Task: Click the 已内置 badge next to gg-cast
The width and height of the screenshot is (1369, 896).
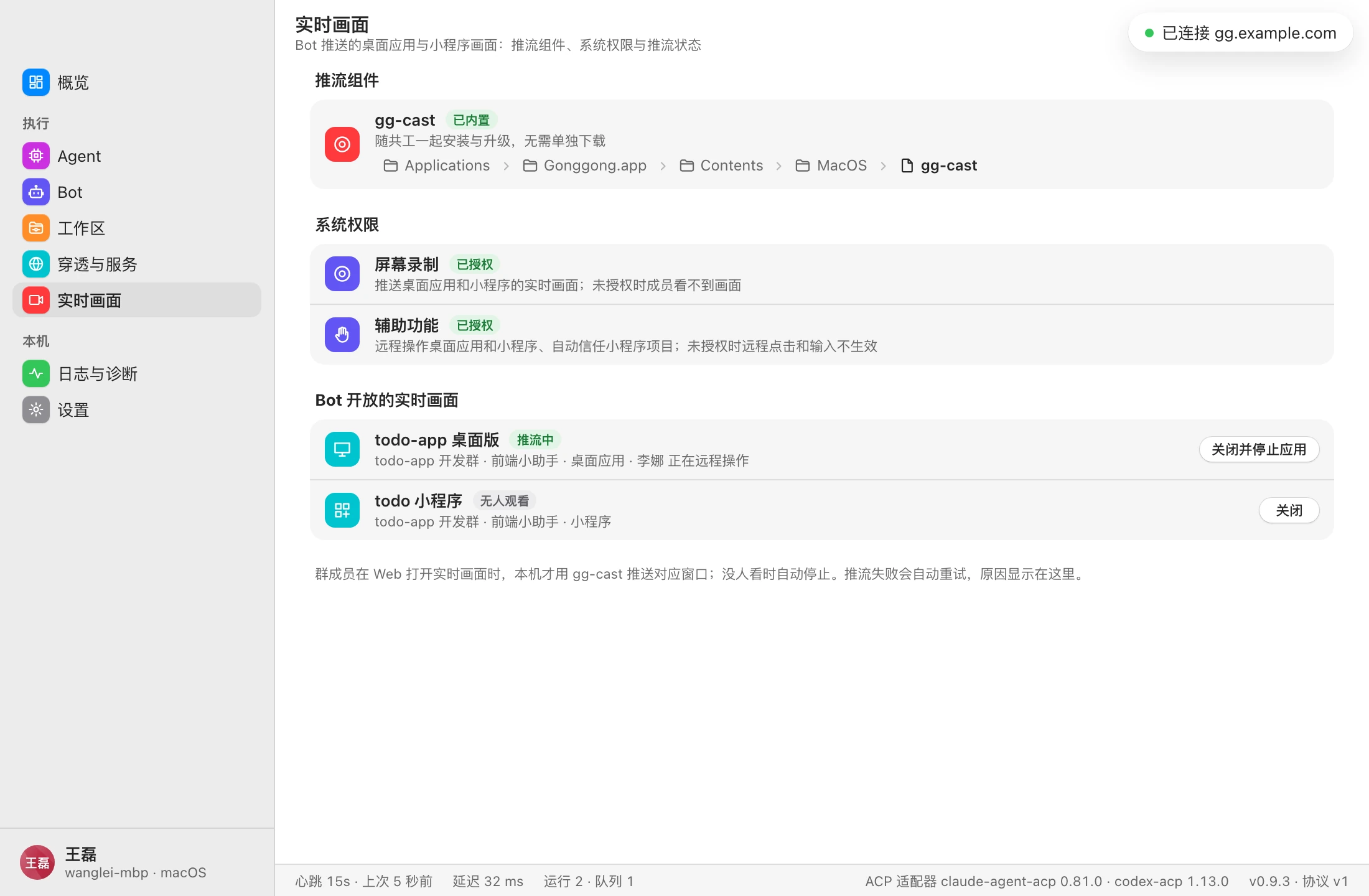Action: tap(472, 120)
